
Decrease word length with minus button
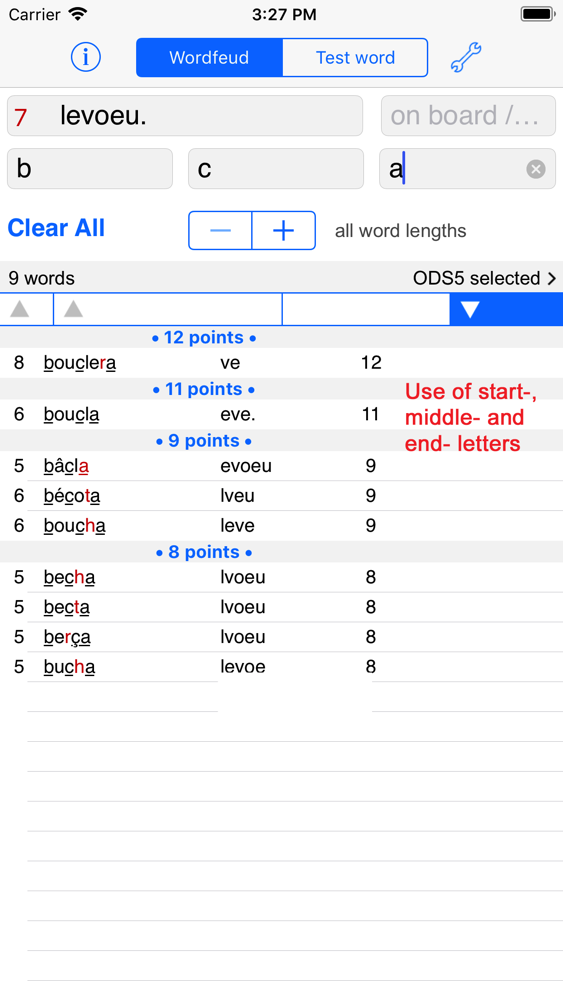pos(221,230)
